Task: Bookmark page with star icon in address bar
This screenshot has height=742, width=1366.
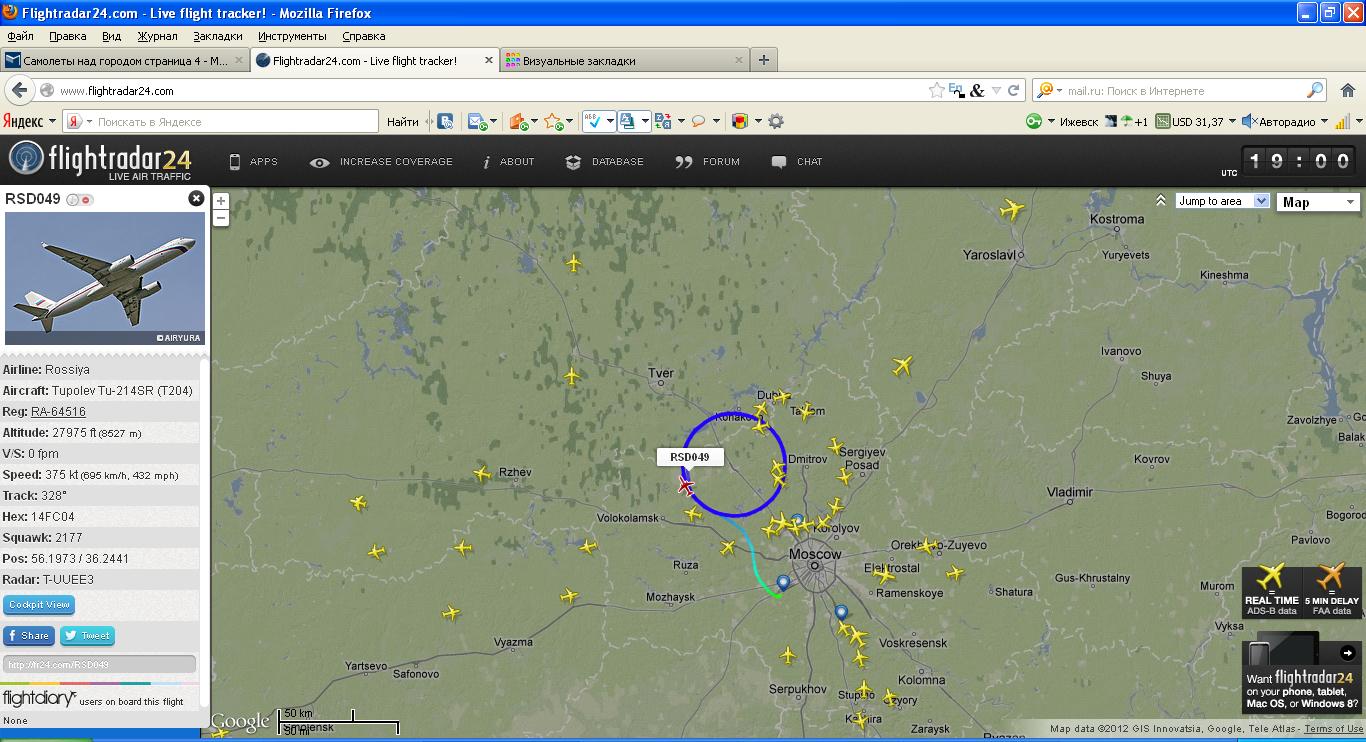Action: (x=937, y=90)
